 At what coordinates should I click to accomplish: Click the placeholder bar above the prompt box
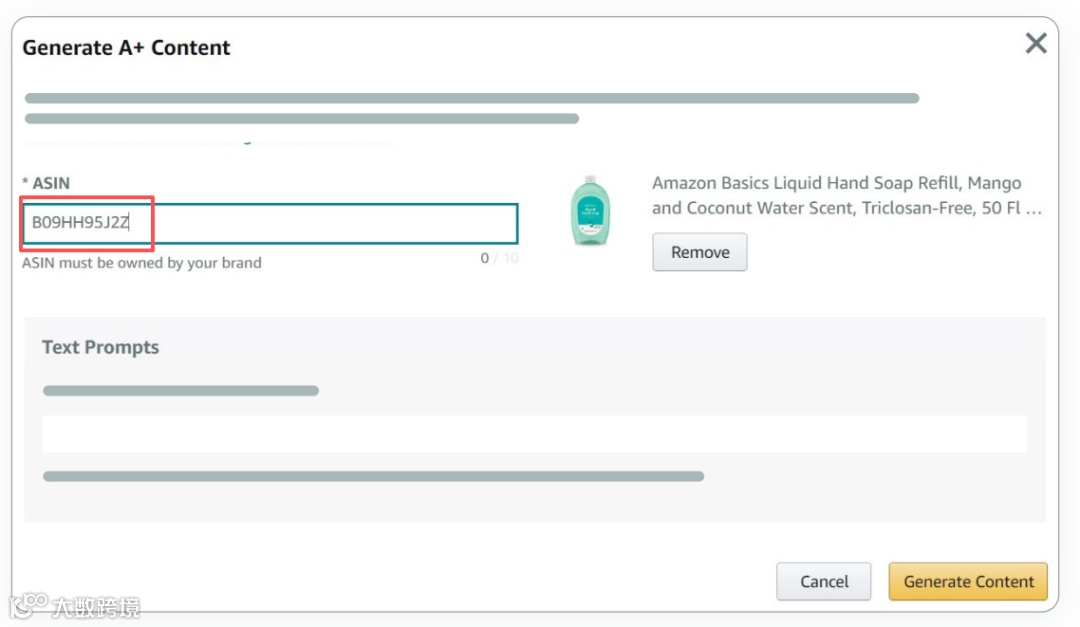point(181,390)
